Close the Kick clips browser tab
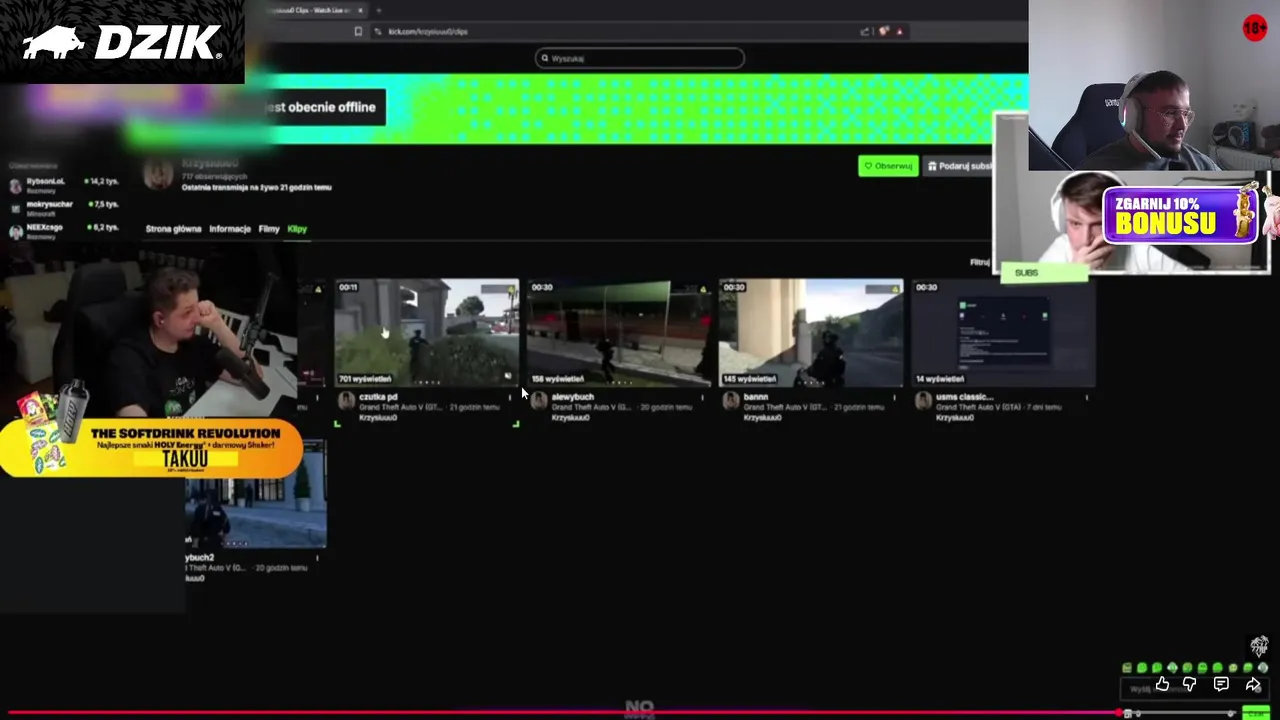The image size is (1280, 720). click(360, 10)
